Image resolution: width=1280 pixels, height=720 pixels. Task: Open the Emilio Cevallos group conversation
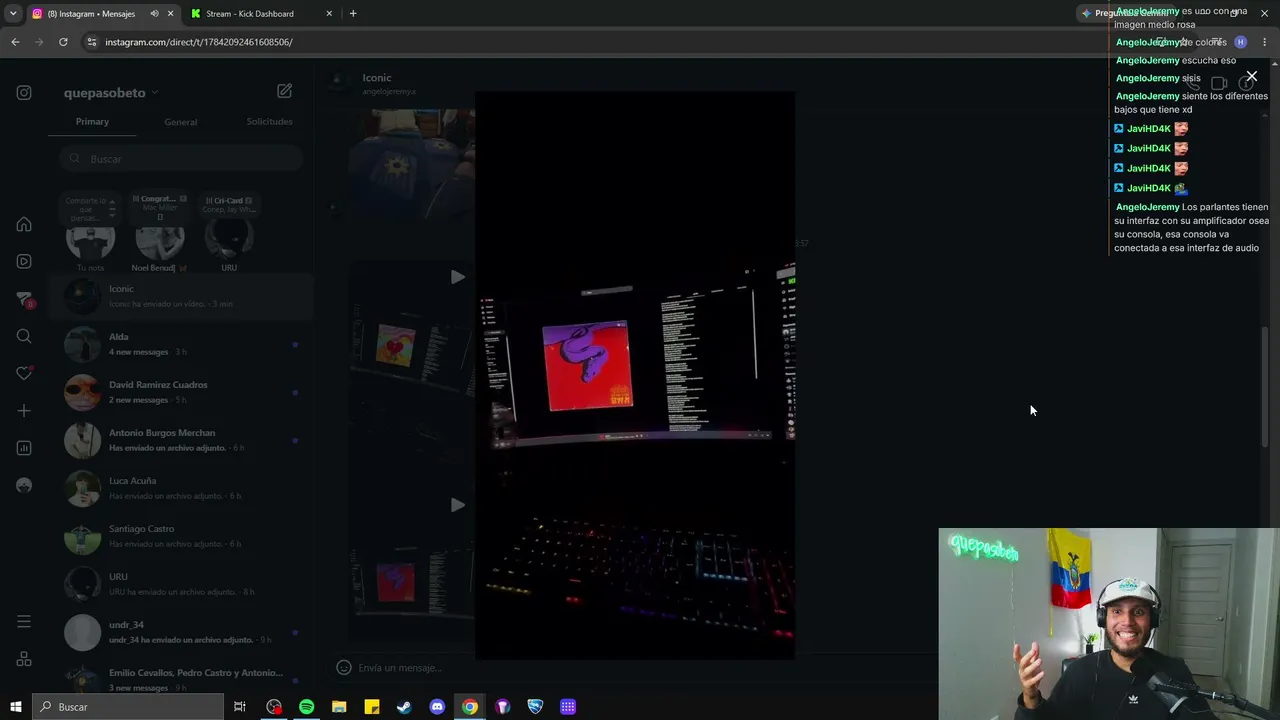pos(180,678)
